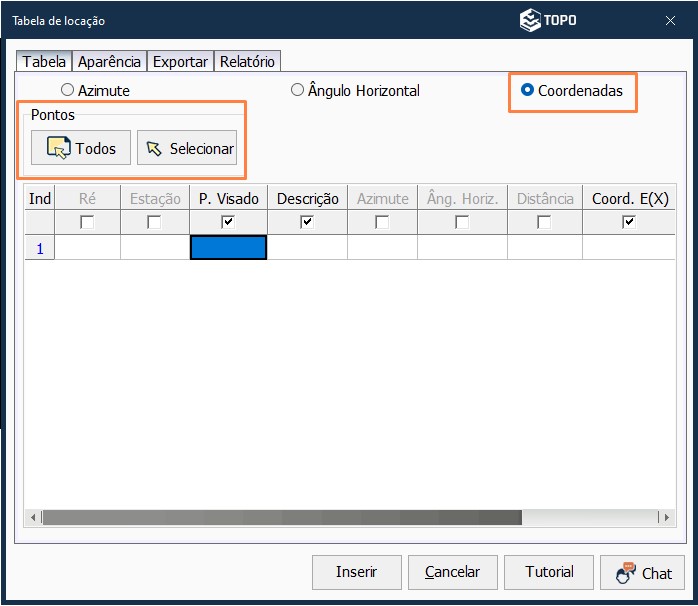
Task: Open Chat support button
Action: [x=642, y=573]
